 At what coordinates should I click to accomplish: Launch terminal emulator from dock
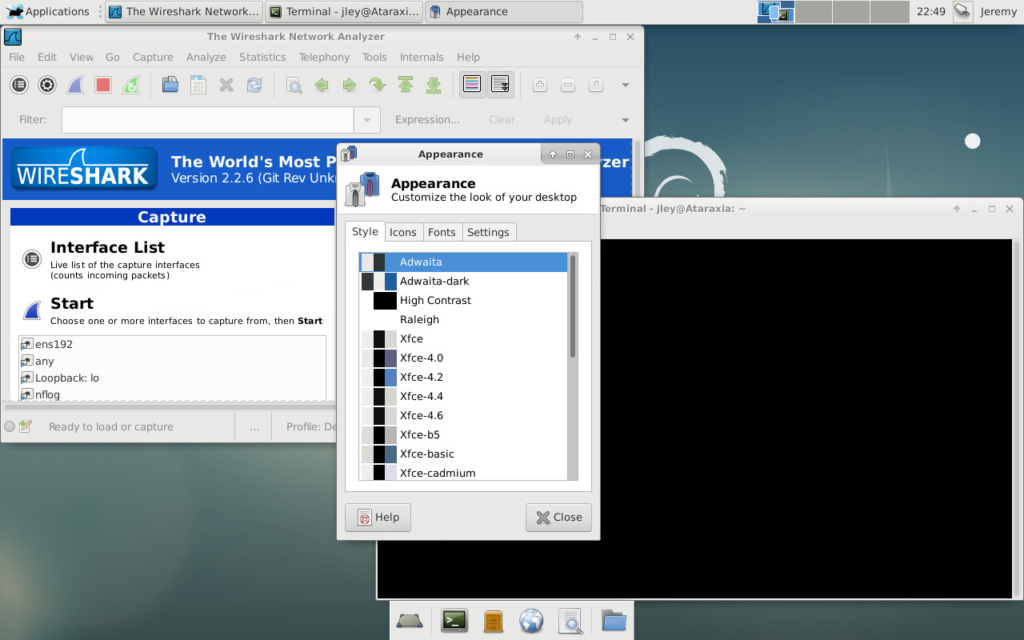pos(454,620)
